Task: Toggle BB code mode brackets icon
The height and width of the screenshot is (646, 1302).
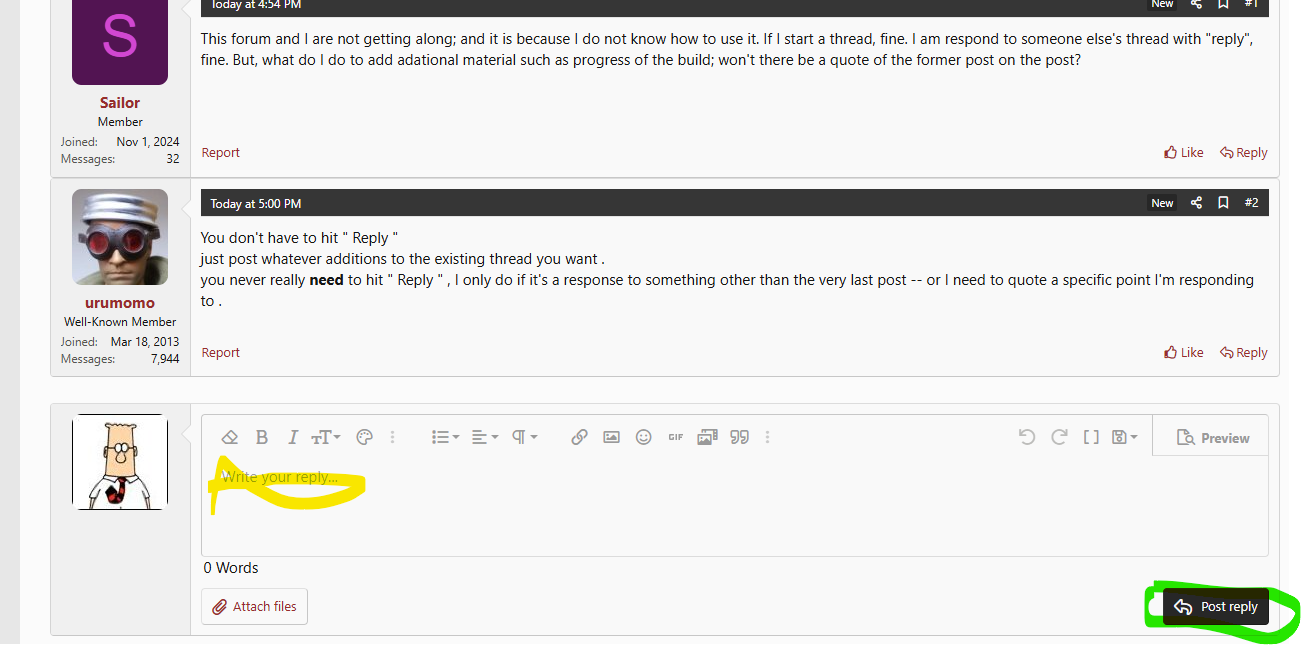Action: [1091, 437]
